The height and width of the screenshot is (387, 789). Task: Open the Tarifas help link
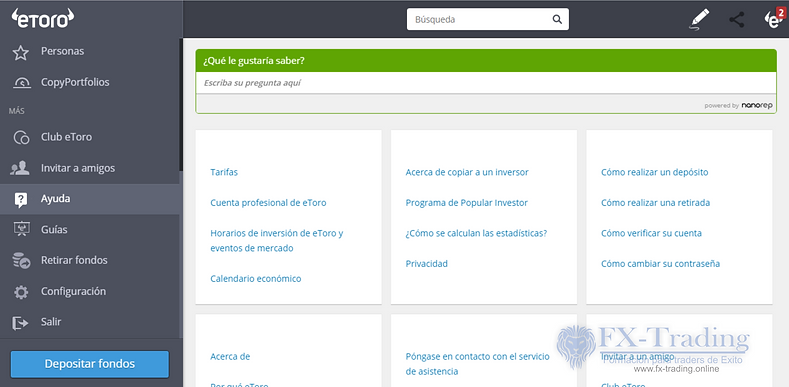coord(224,172)
